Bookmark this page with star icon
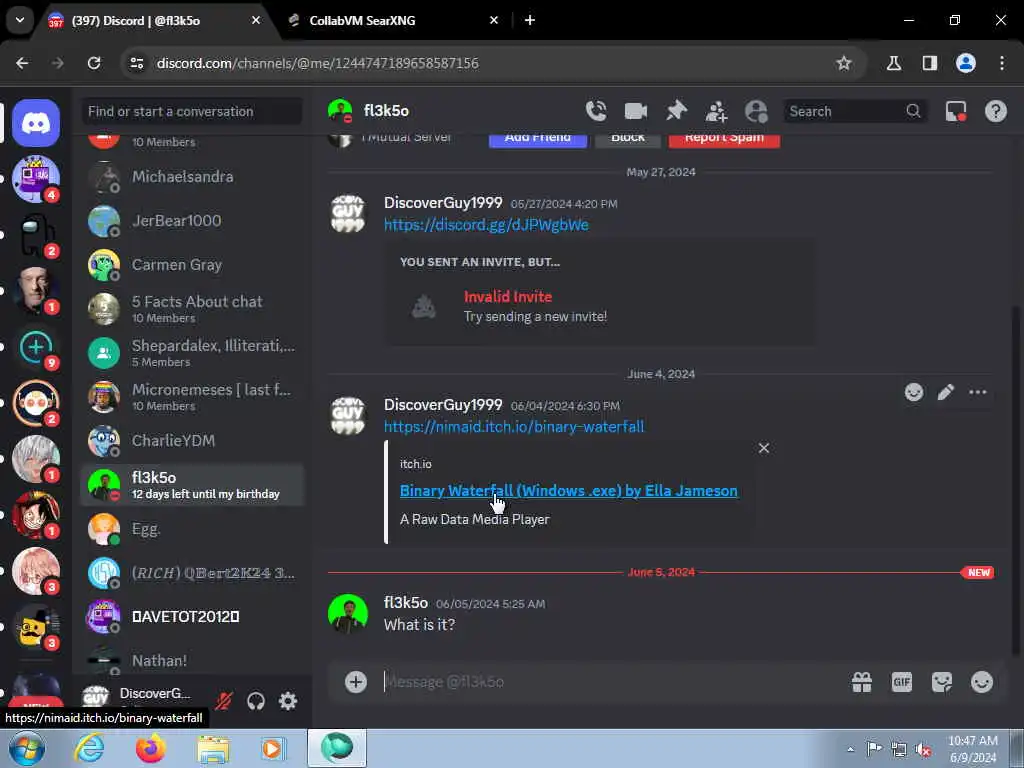This screenshot has height=768, width=1024. [x=843, y=63]
